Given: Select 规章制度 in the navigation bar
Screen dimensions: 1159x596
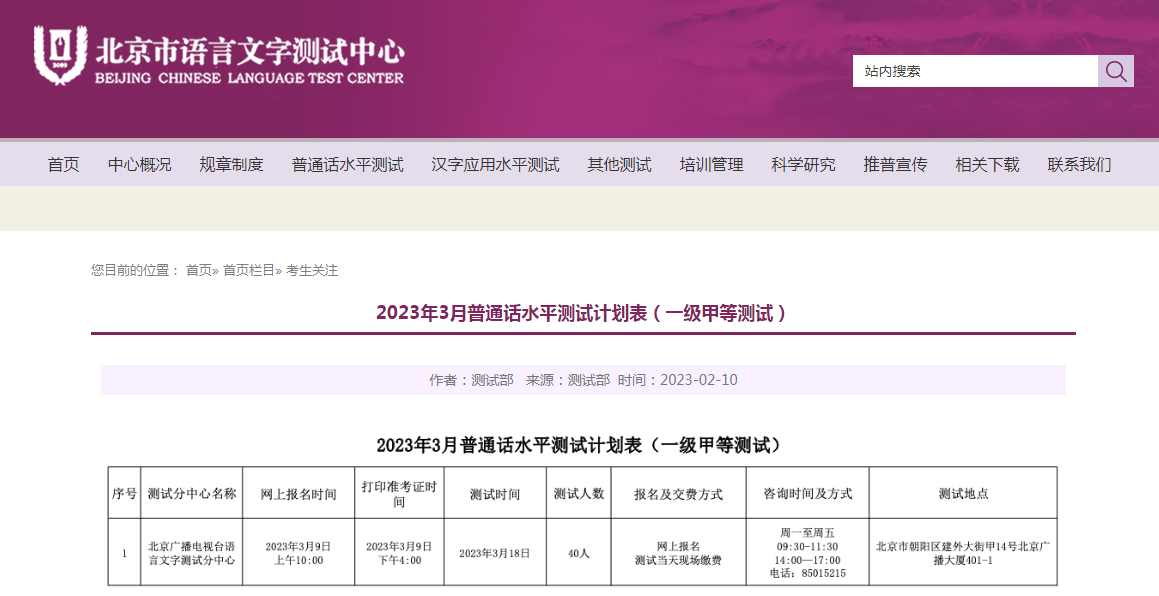Looking at the screenshot, I should coord(231,165).
